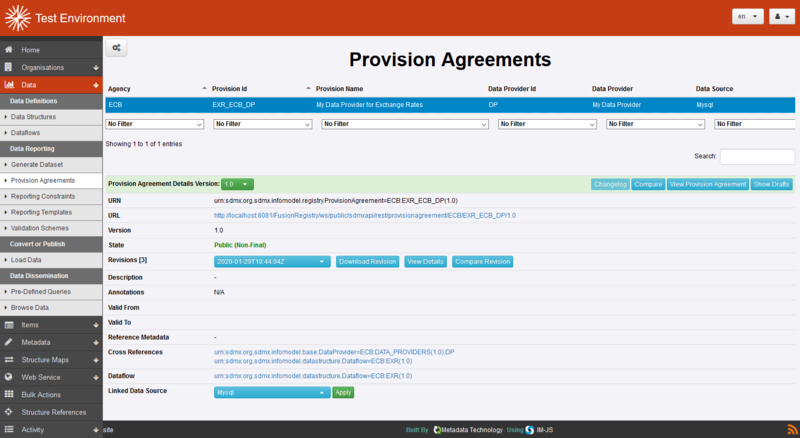800x438 pixels.
Task: Open the en language dropdown
Action: coord(747,17)
